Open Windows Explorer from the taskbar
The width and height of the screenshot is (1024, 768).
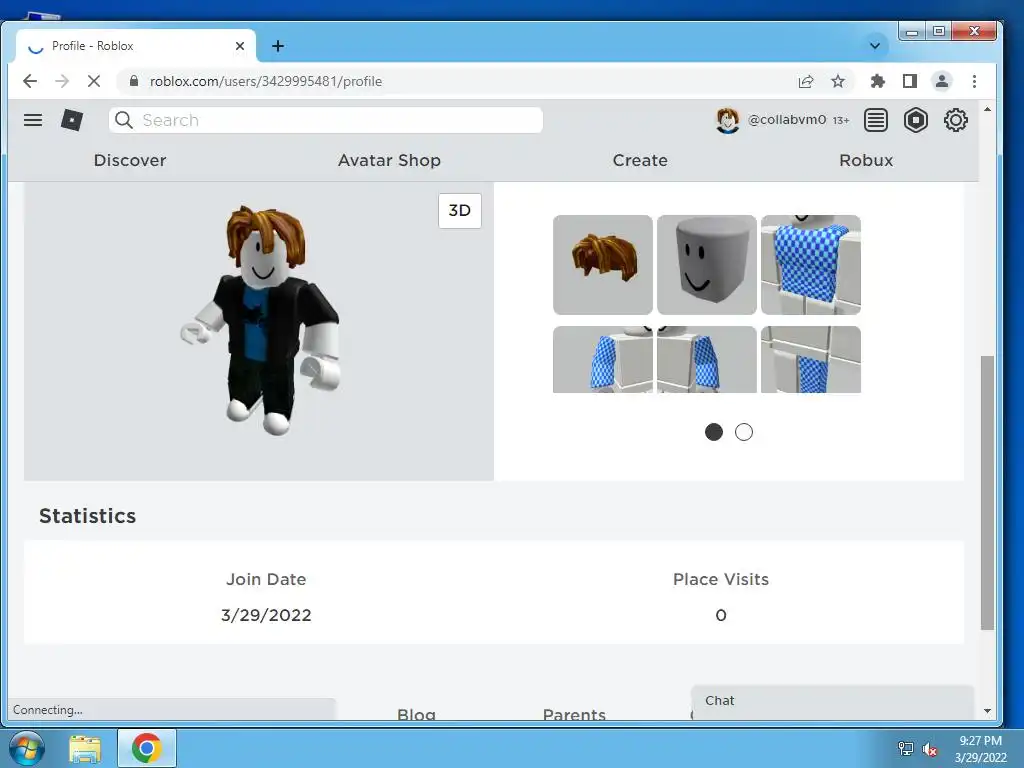click(x=85, y=749)
